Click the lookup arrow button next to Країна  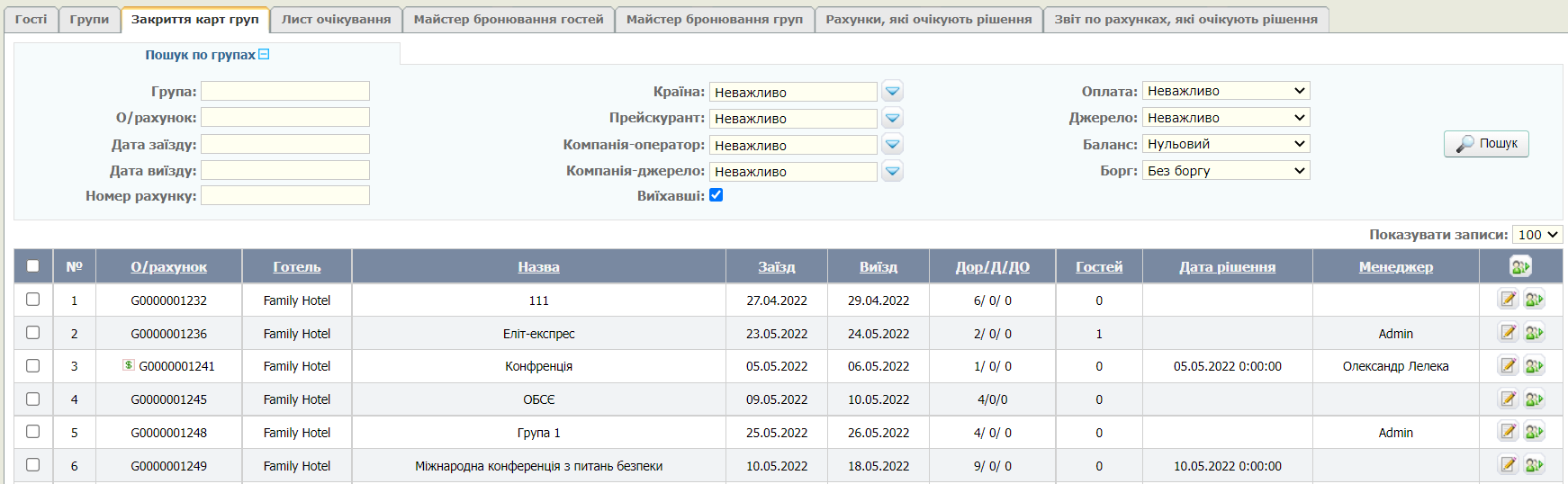coord(892,92)
